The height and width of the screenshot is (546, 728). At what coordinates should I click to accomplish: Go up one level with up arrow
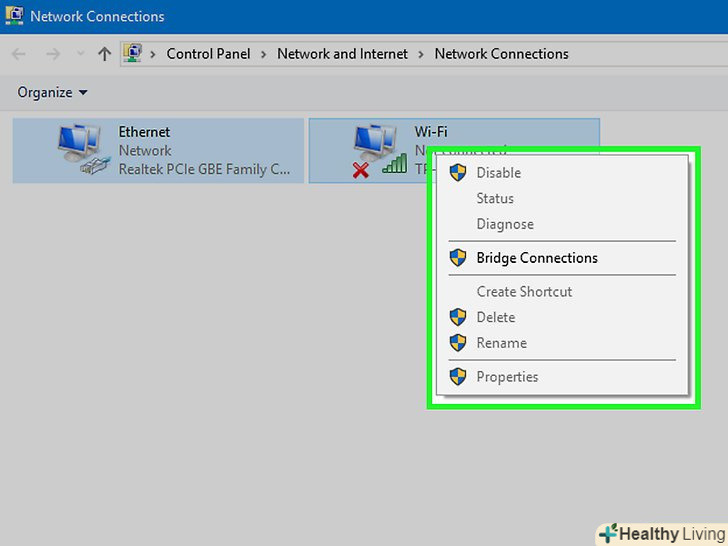104,54
